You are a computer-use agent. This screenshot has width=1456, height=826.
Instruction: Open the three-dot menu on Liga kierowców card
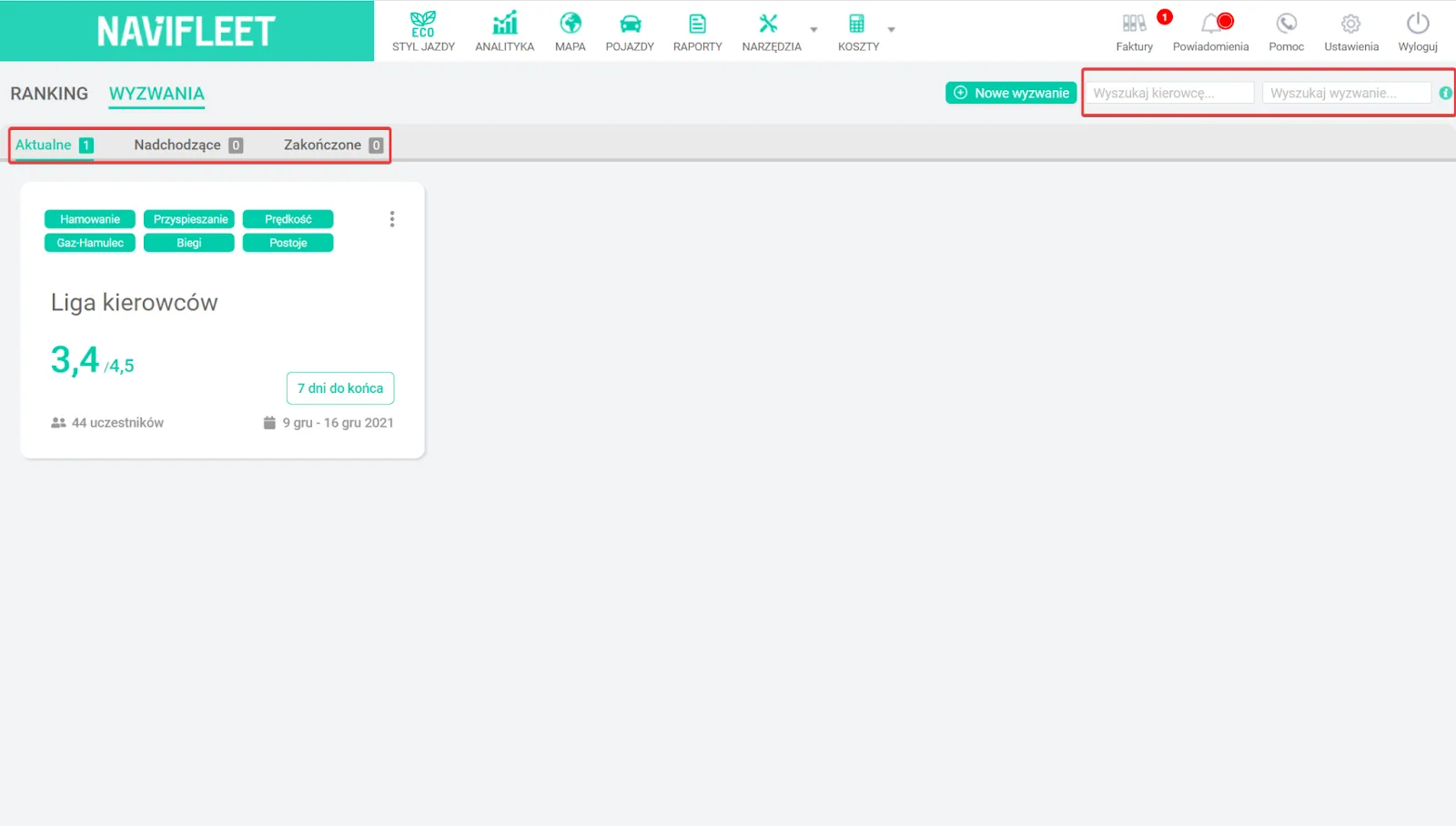click(392, 219)
